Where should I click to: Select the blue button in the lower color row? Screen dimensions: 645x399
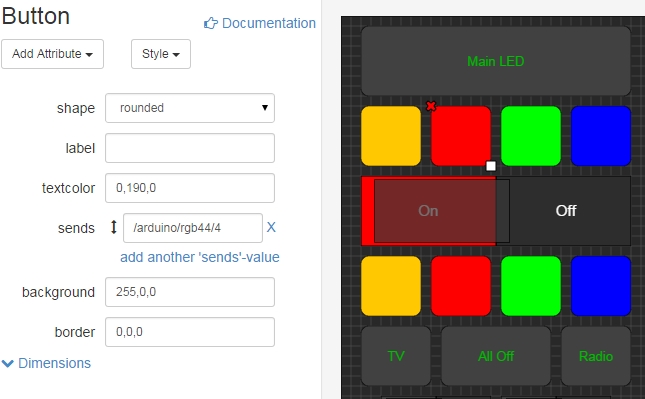coord(601,286)
